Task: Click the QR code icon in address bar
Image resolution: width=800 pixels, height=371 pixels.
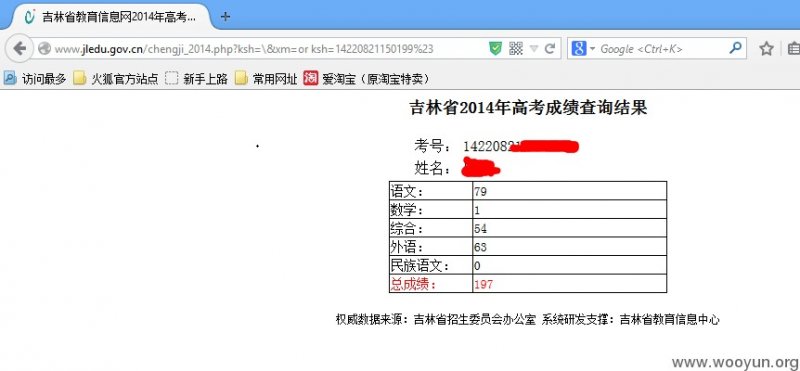Action: click(516, 48)
